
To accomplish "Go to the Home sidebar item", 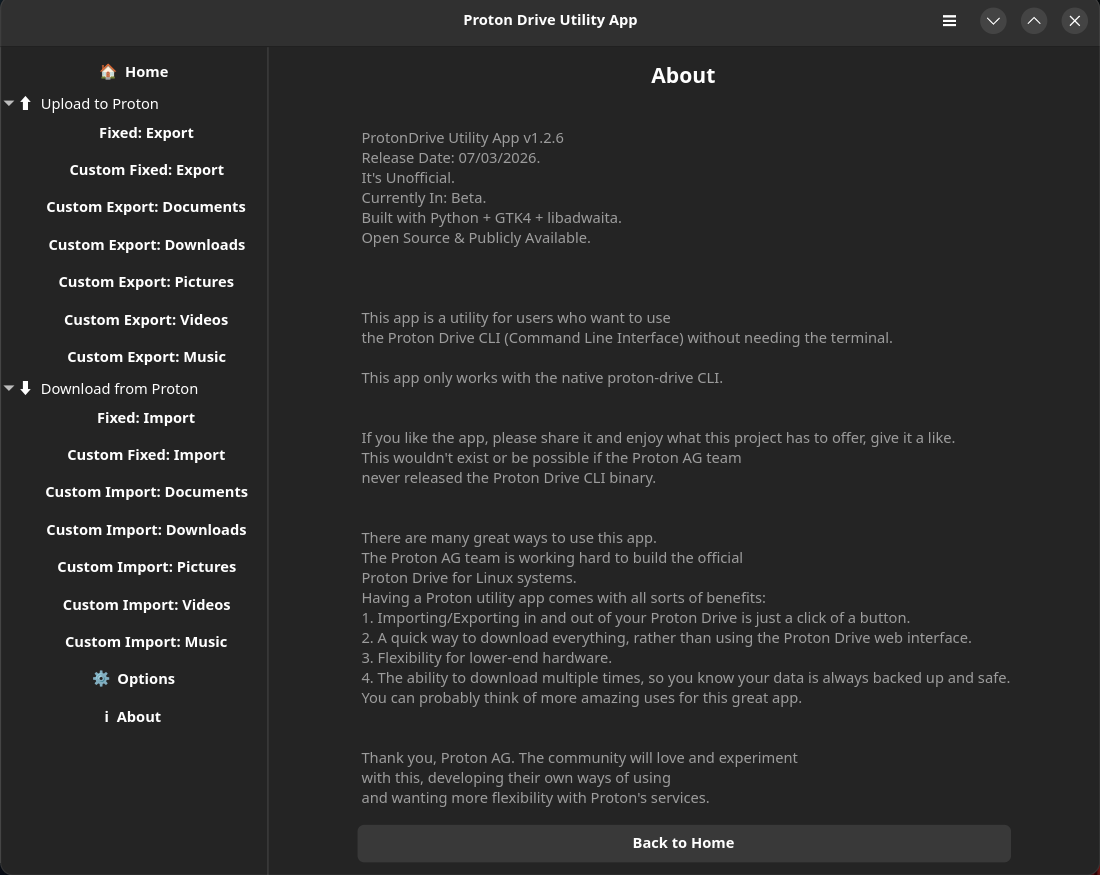I will click(x=134, y=72).
